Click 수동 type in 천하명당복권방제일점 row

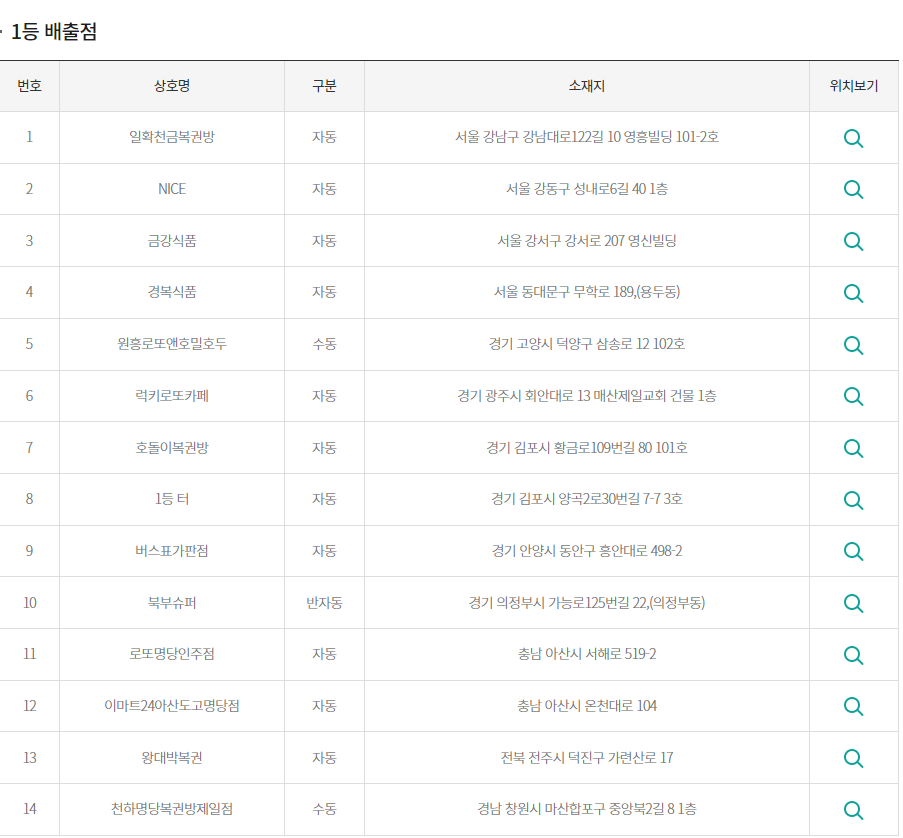[x=324, y=809]
